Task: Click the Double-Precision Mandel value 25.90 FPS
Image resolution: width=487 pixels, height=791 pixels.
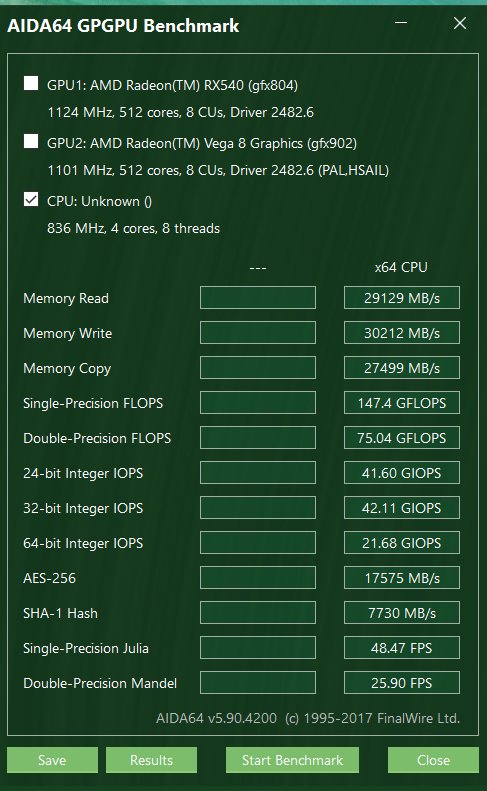Action: tap(402, 683)
